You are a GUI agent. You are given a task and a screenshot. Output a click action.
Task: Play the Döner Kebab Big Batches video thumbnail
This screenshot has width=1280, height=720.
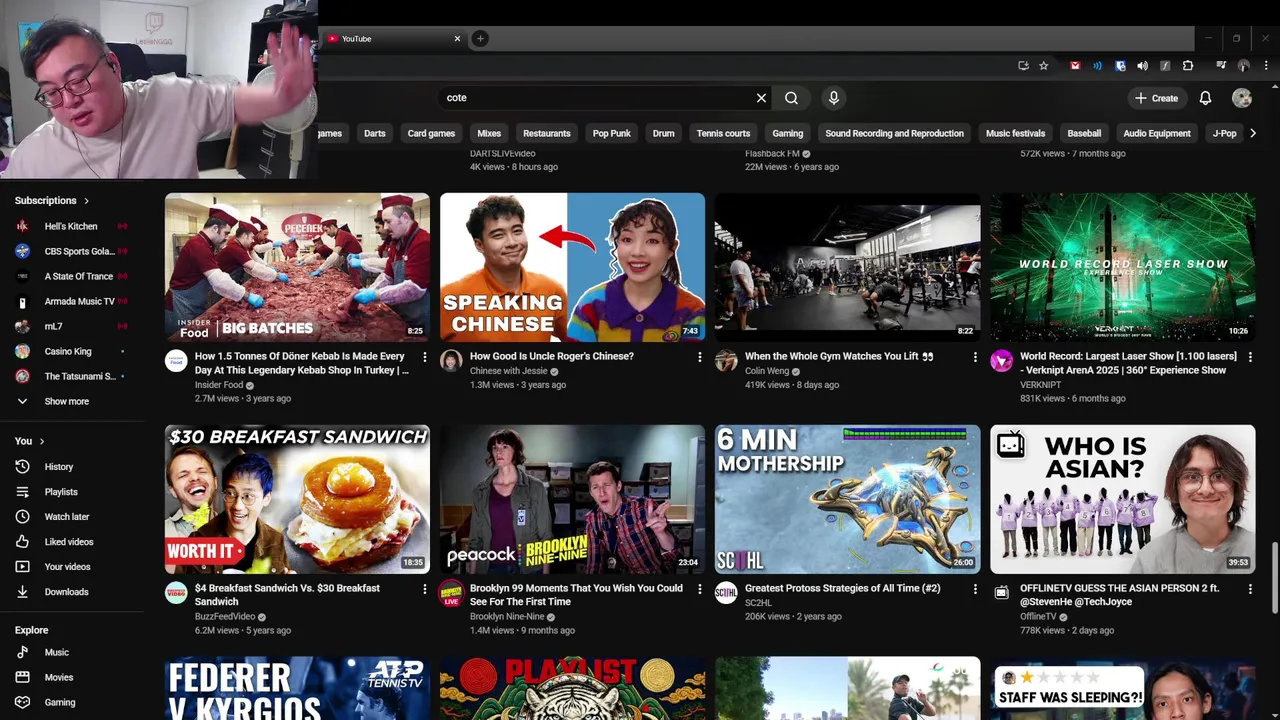[297, 267]
